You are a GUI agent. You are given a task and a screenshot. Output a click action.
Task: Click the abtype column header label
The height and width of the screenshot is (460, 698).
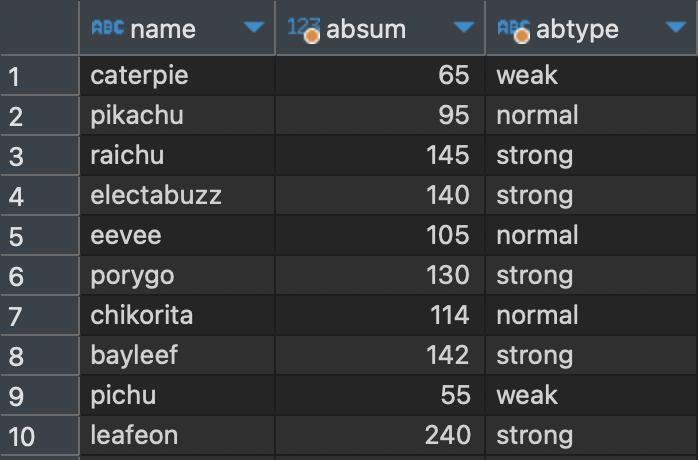pyautogui.click(x=577, y=29)
